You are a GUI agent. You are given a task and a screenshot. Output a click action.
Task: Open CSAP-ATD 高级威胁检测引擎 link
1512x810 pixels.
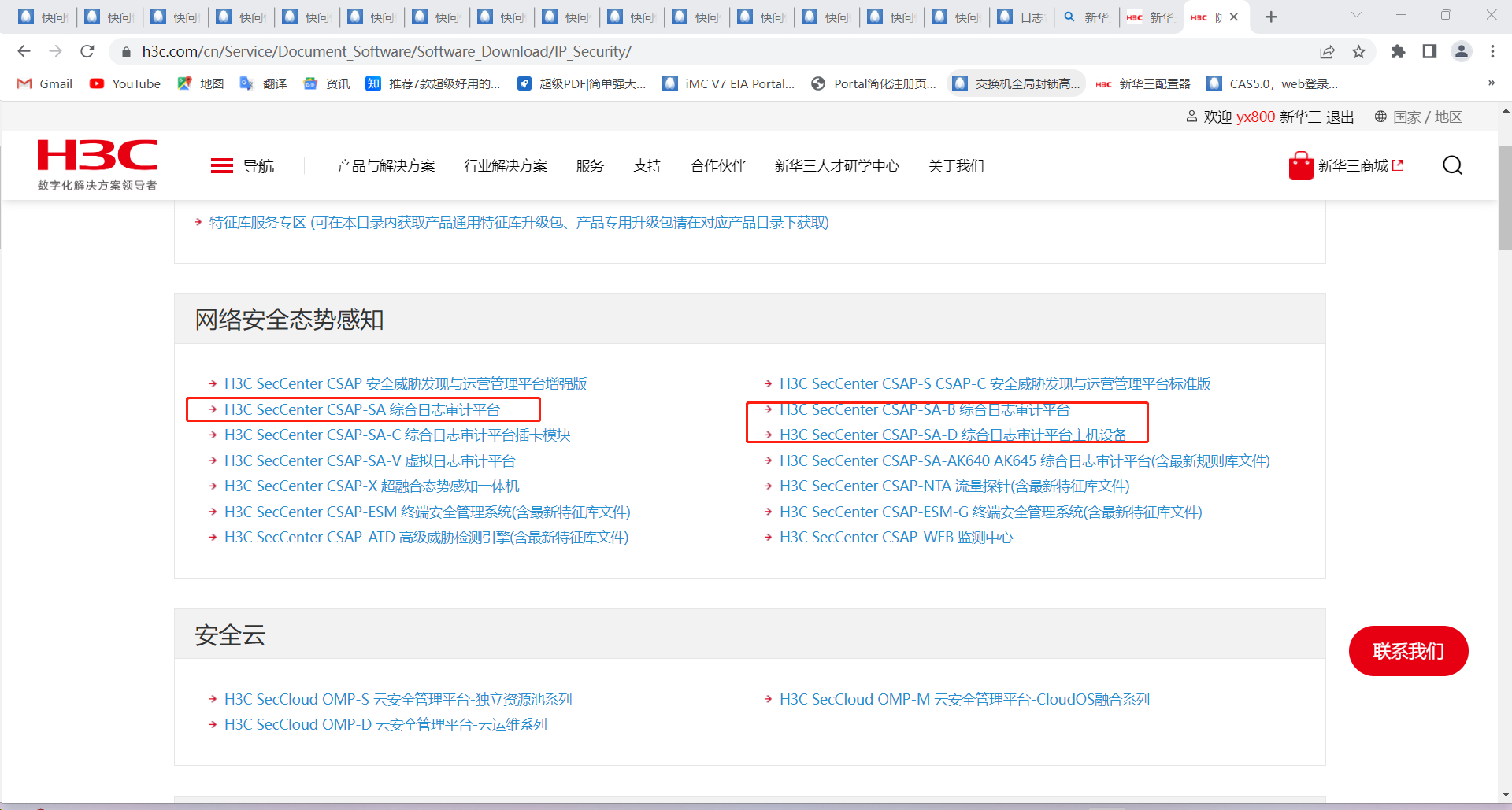[427, 538]
